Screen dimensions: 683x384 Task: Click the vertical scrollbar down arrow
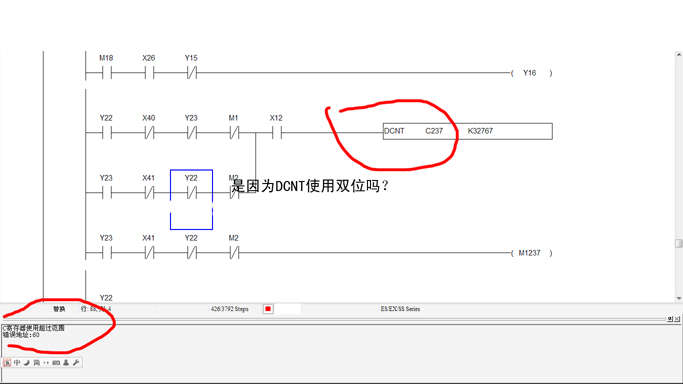point(679,298)
